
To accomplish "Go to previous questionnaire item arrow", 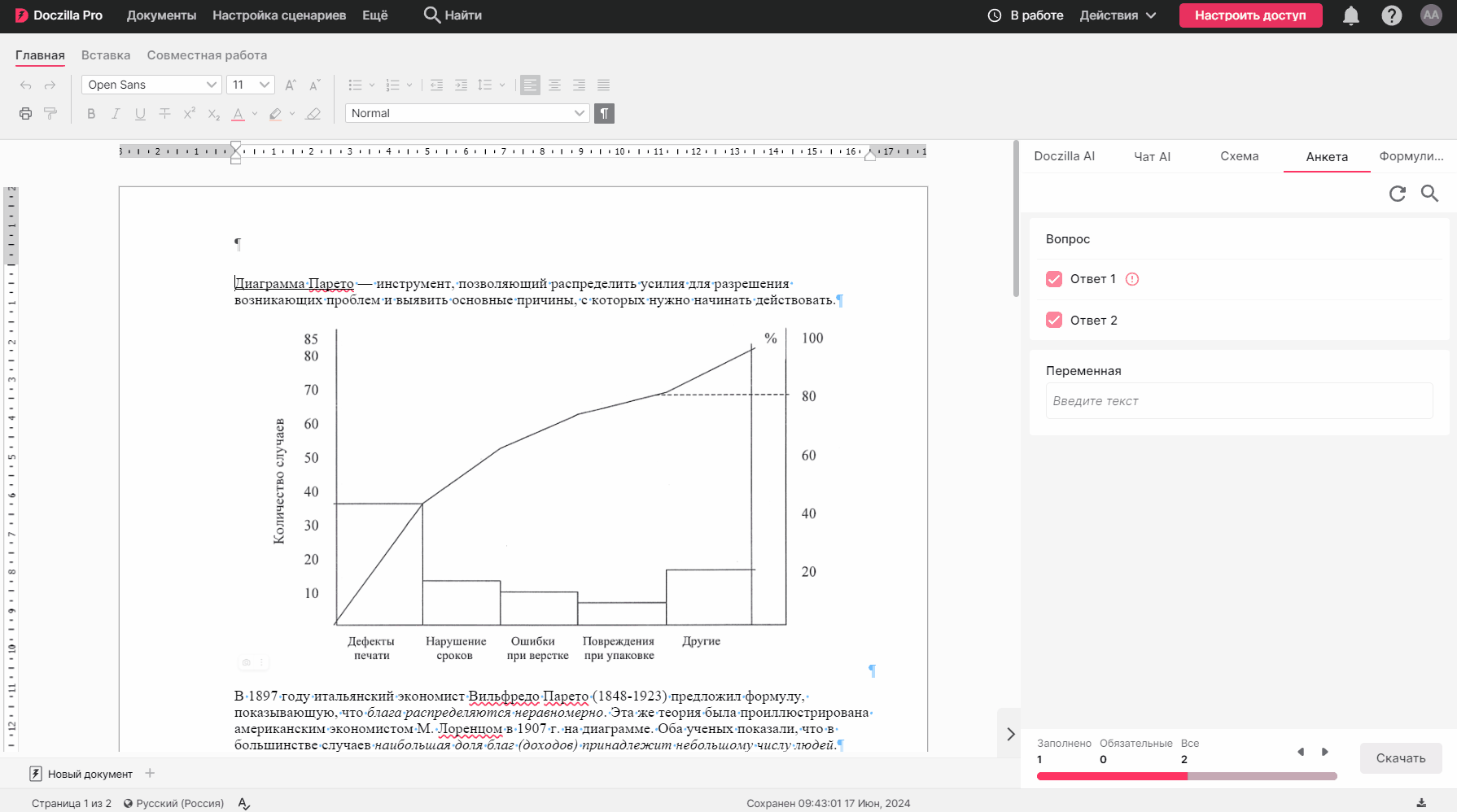I will click(1301, 752).
